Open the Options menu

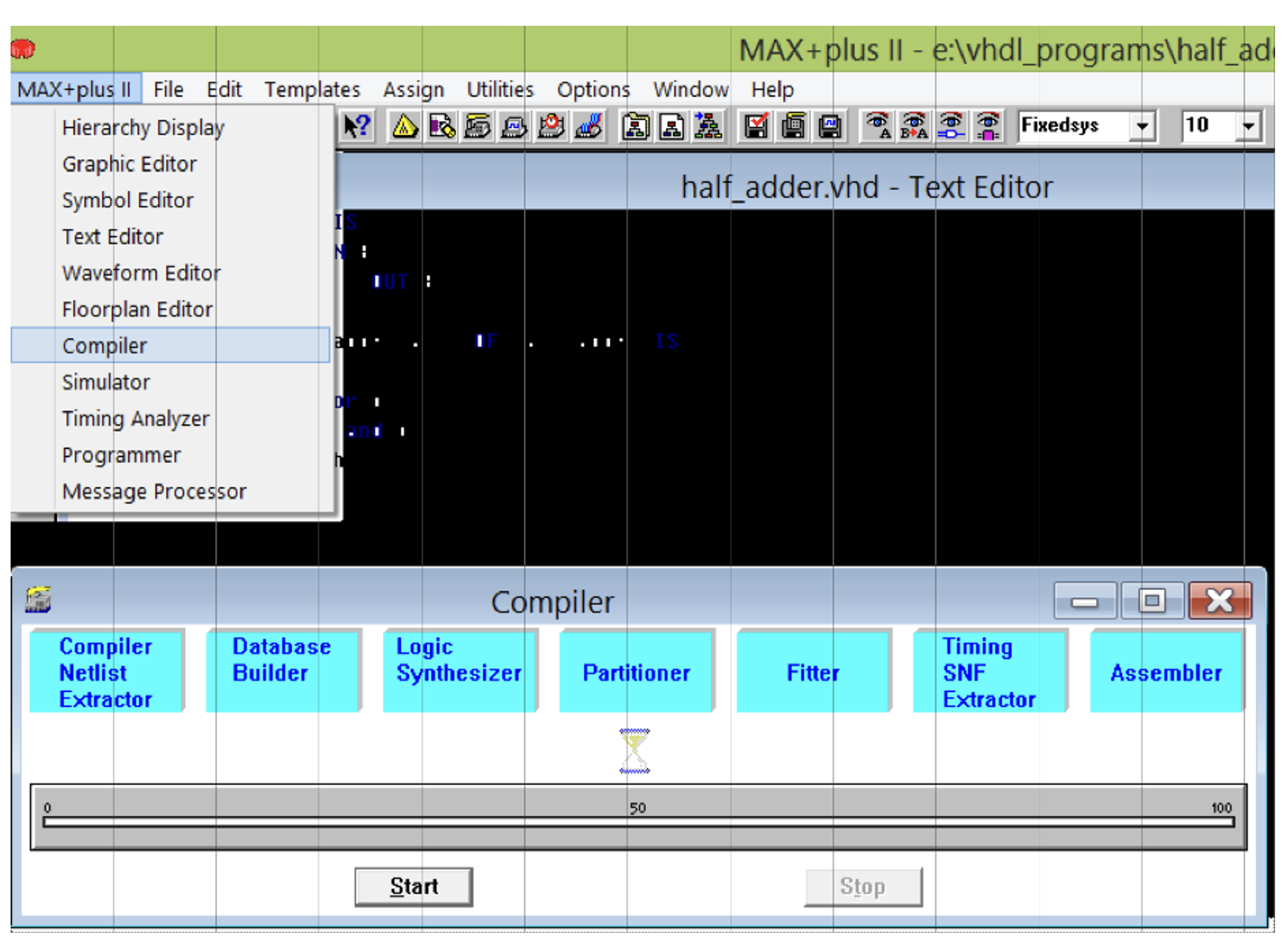pos(592,89)
